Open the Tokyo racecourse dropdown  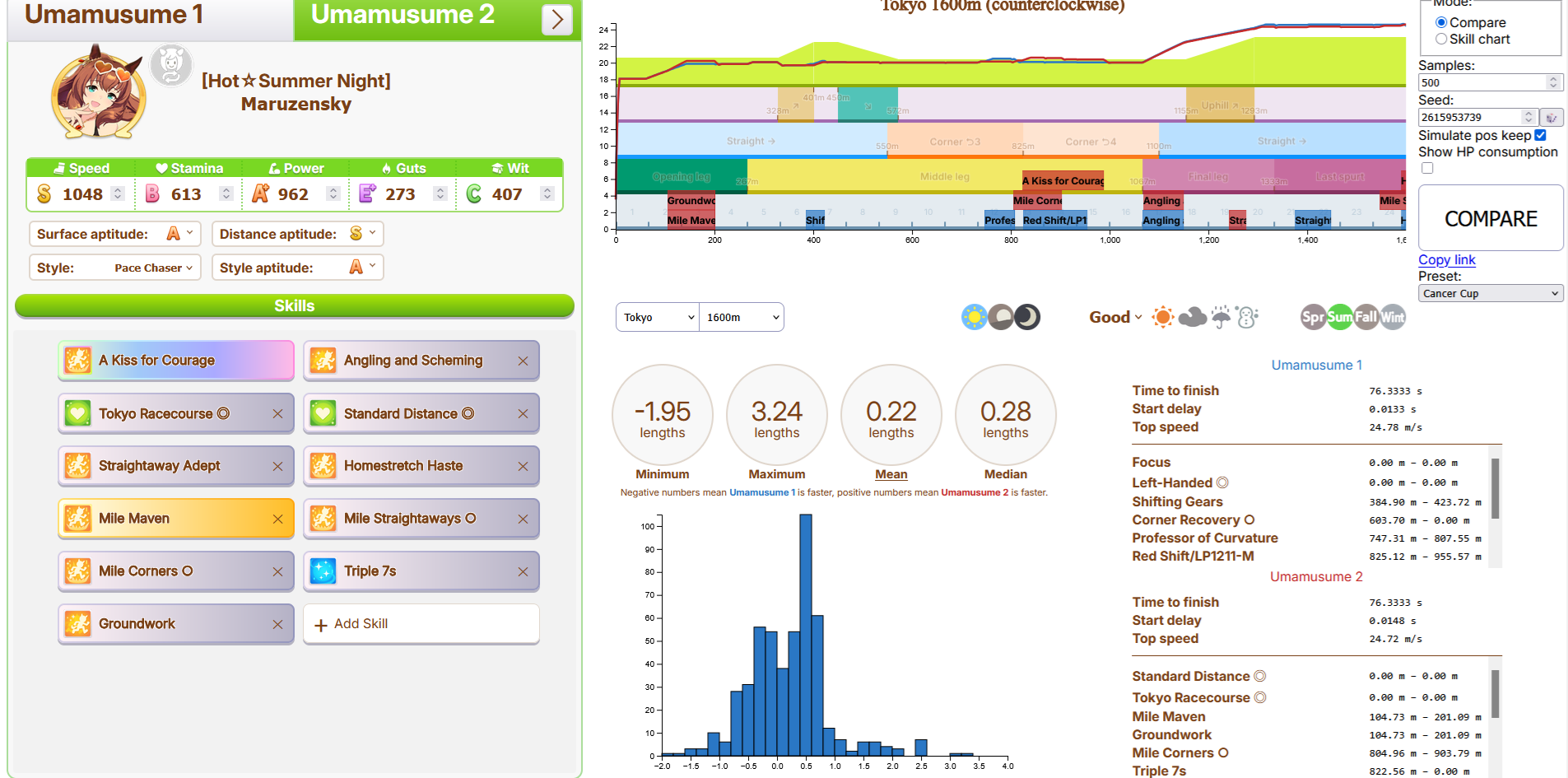(658, 317)
